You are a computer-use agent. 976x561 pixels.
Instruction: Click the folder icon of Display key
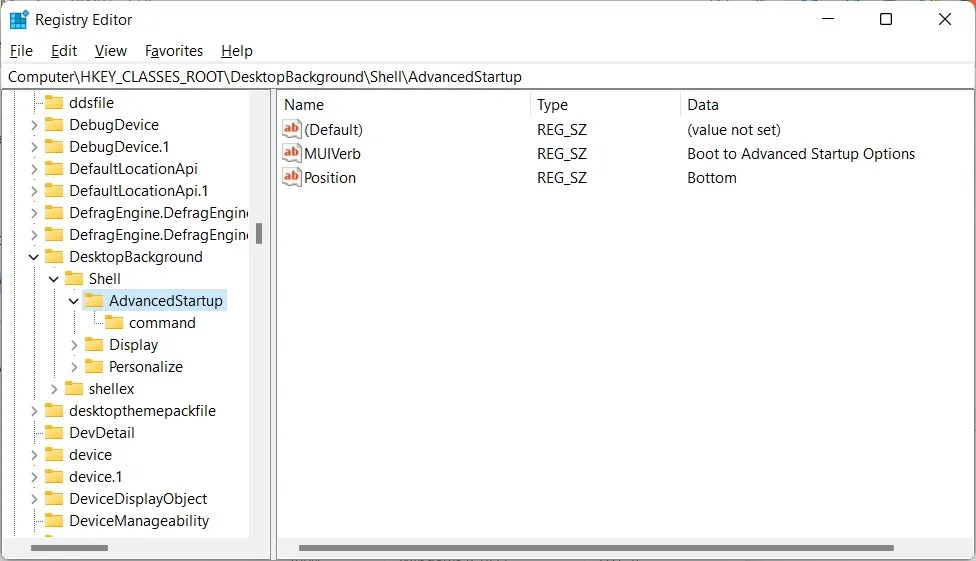94,344
